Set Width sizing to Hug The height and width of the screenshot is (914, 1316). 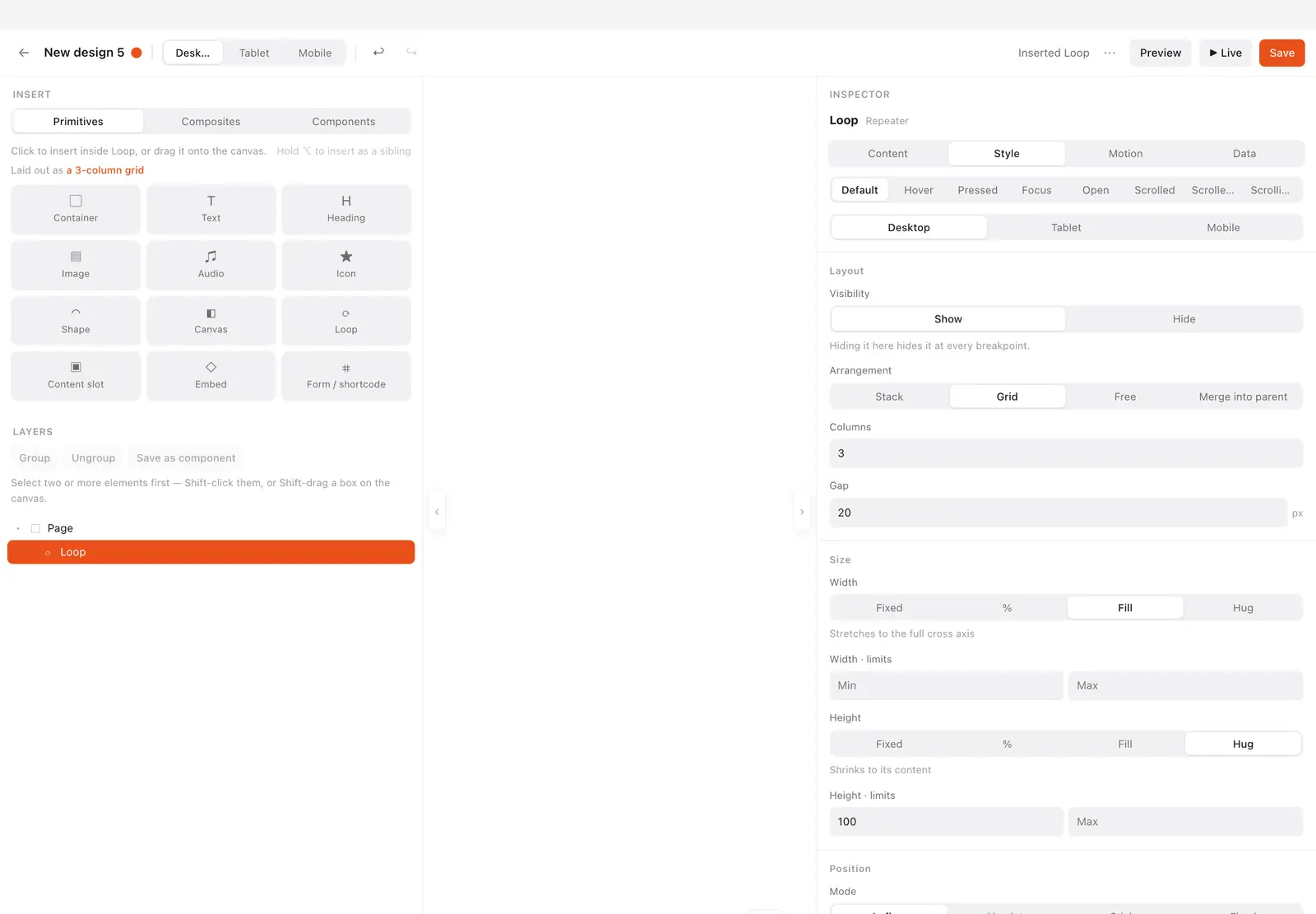pos(1243,608)
